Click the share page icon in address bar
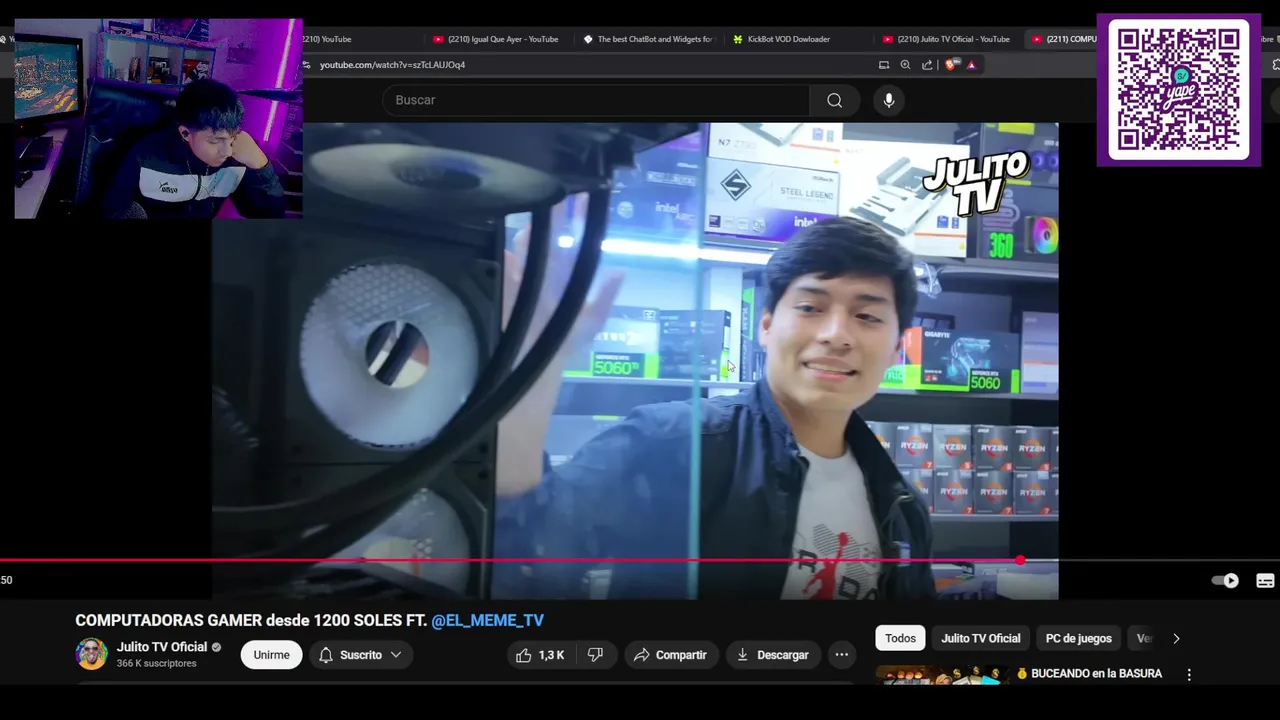The height and width of the screenshot is (720, 1280). click(x=927, y=65)
